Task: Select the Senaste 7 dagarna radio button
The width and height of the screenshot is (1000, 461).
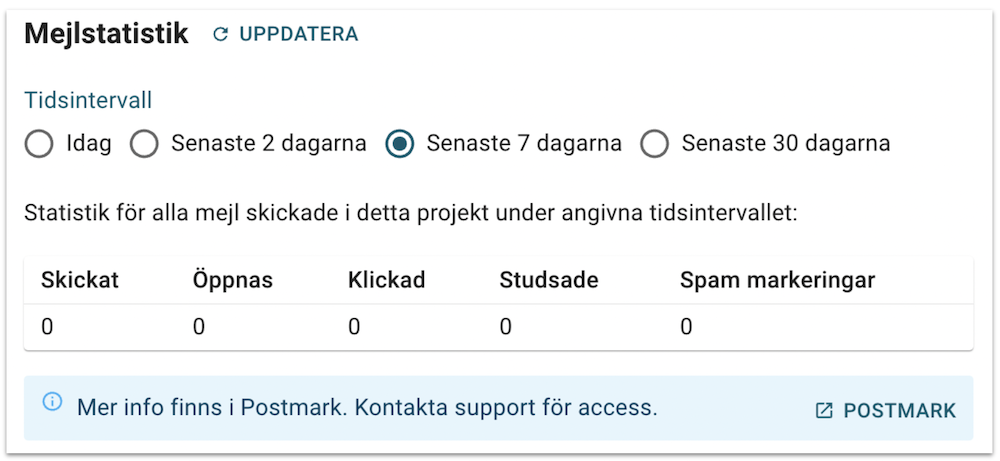Action: (x=400, y=144)
